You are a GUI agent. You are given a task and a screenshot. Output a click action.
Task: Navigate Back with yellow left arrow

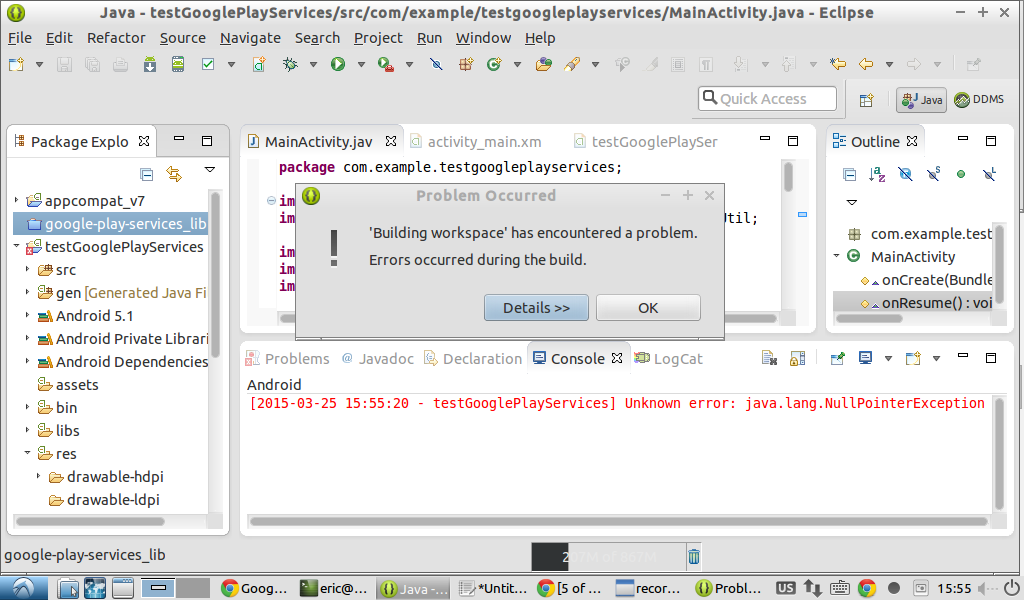click(866, 64)
